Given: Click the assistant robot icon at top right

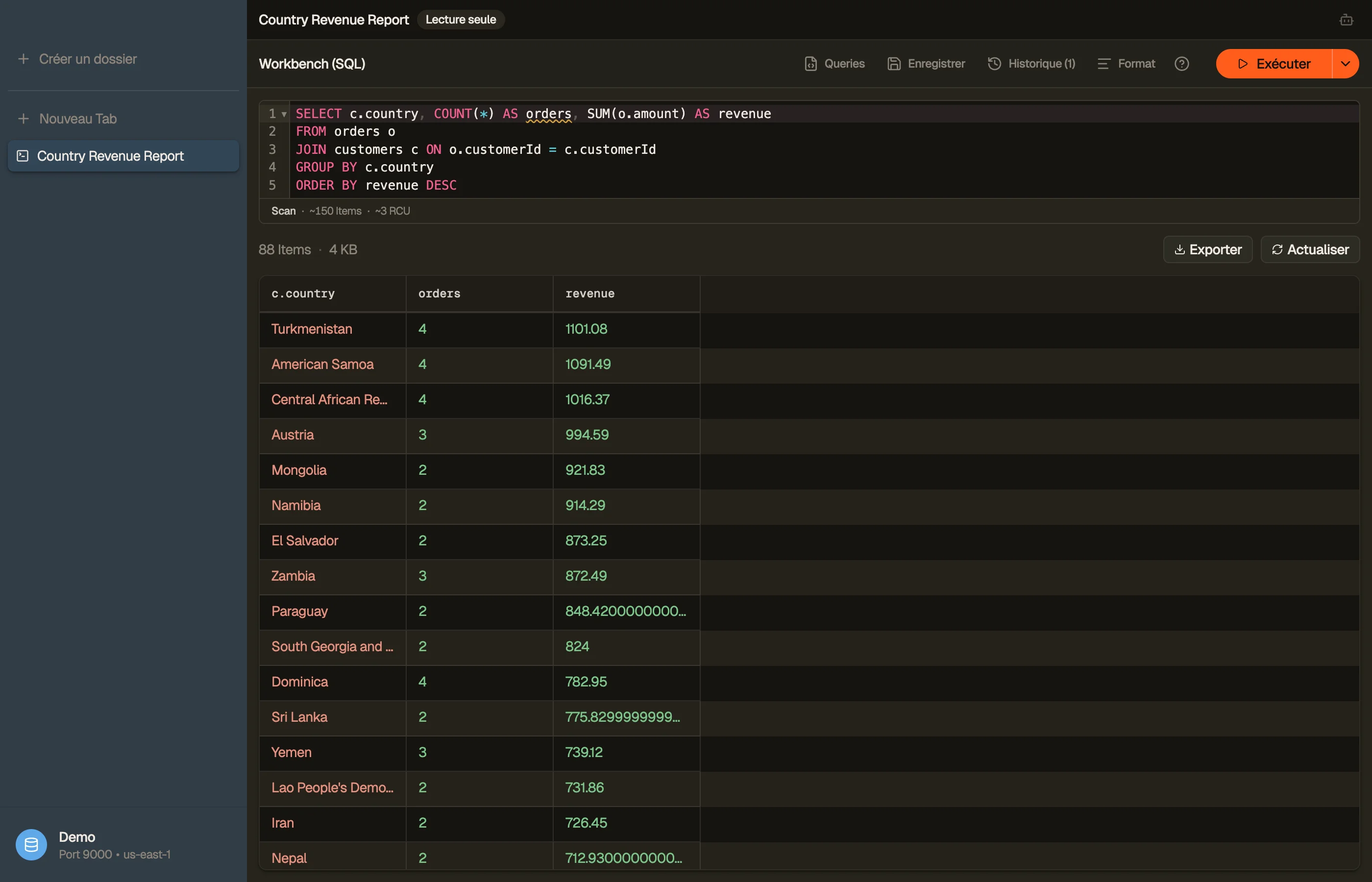Looking at the screenshot, I should point(1346,20).
